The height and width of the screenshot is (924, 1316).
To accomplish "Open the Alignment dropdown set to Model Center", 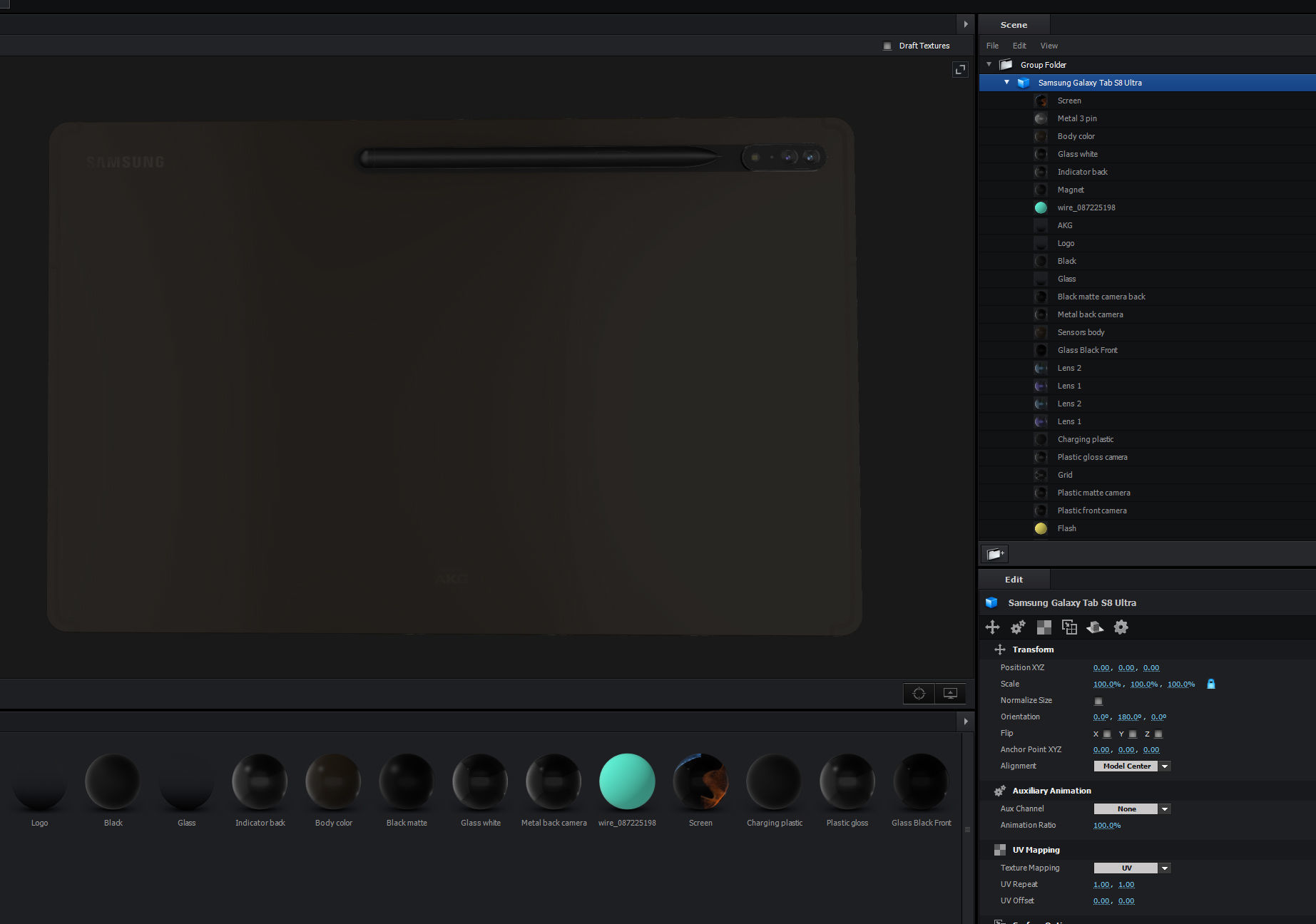I will (1132, 766).
